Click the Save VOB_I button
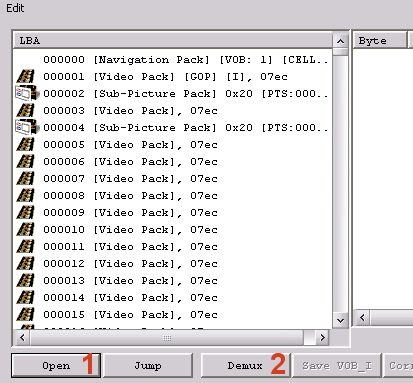The image size is (413, 383). (x=337, y=366)
